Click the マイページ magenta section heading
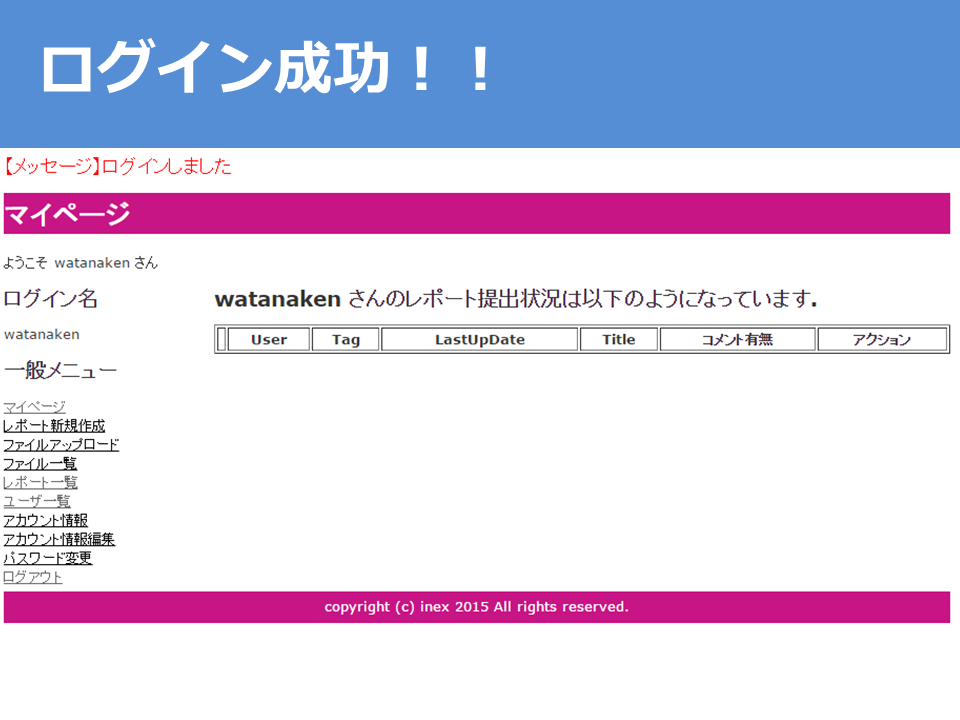The width and height of the screenshot is (960, 720). [476, 214]
